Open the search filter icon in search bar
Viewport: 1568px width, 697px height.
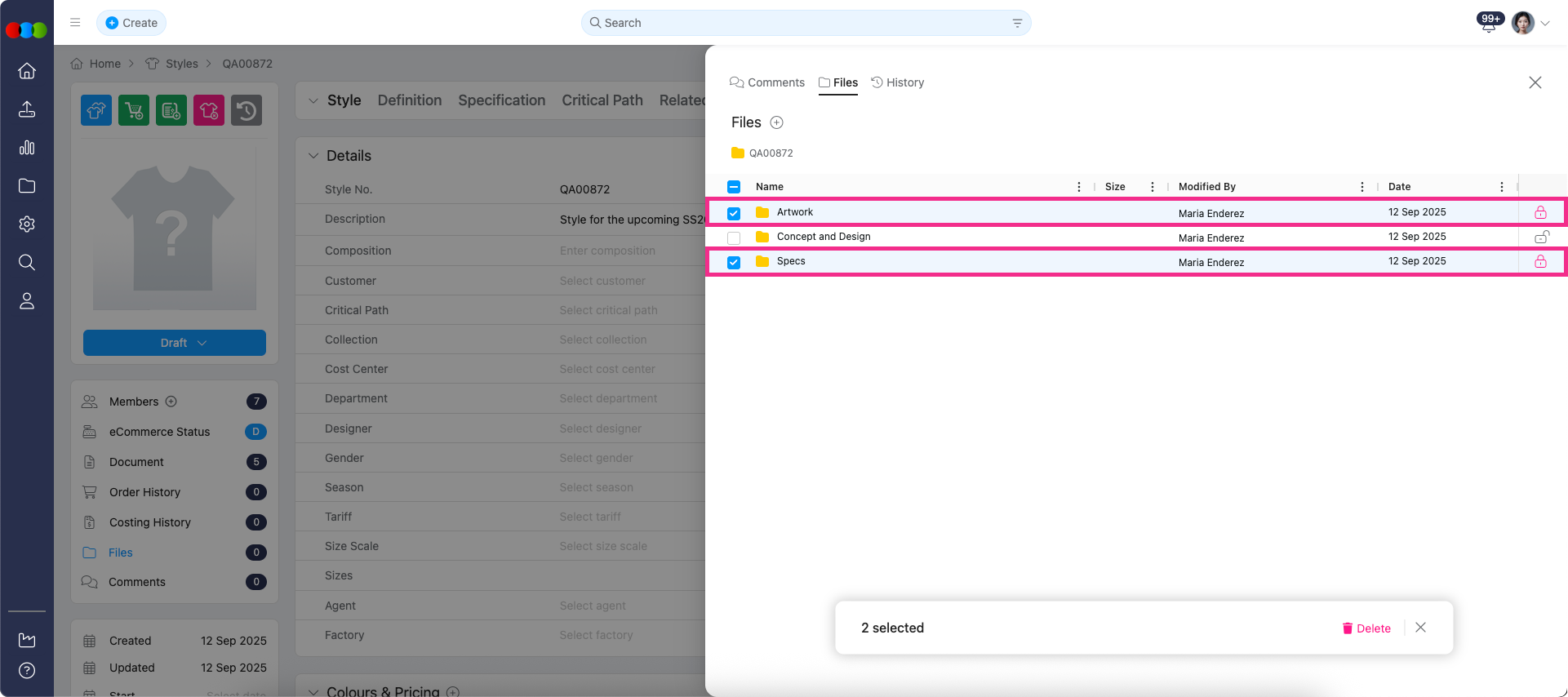[1017, 23]
